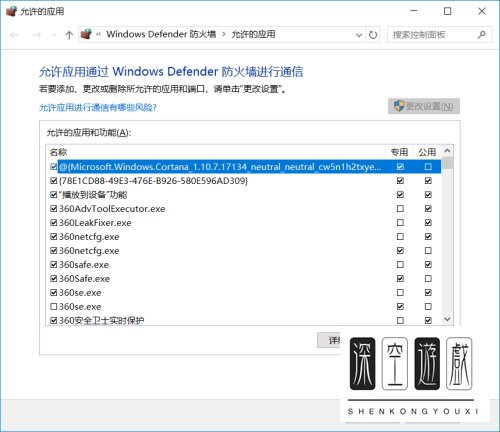This screenshot has height=432, width=500.
Task: Click the shield icon on 更改设置 button
Action: point(399,106)
